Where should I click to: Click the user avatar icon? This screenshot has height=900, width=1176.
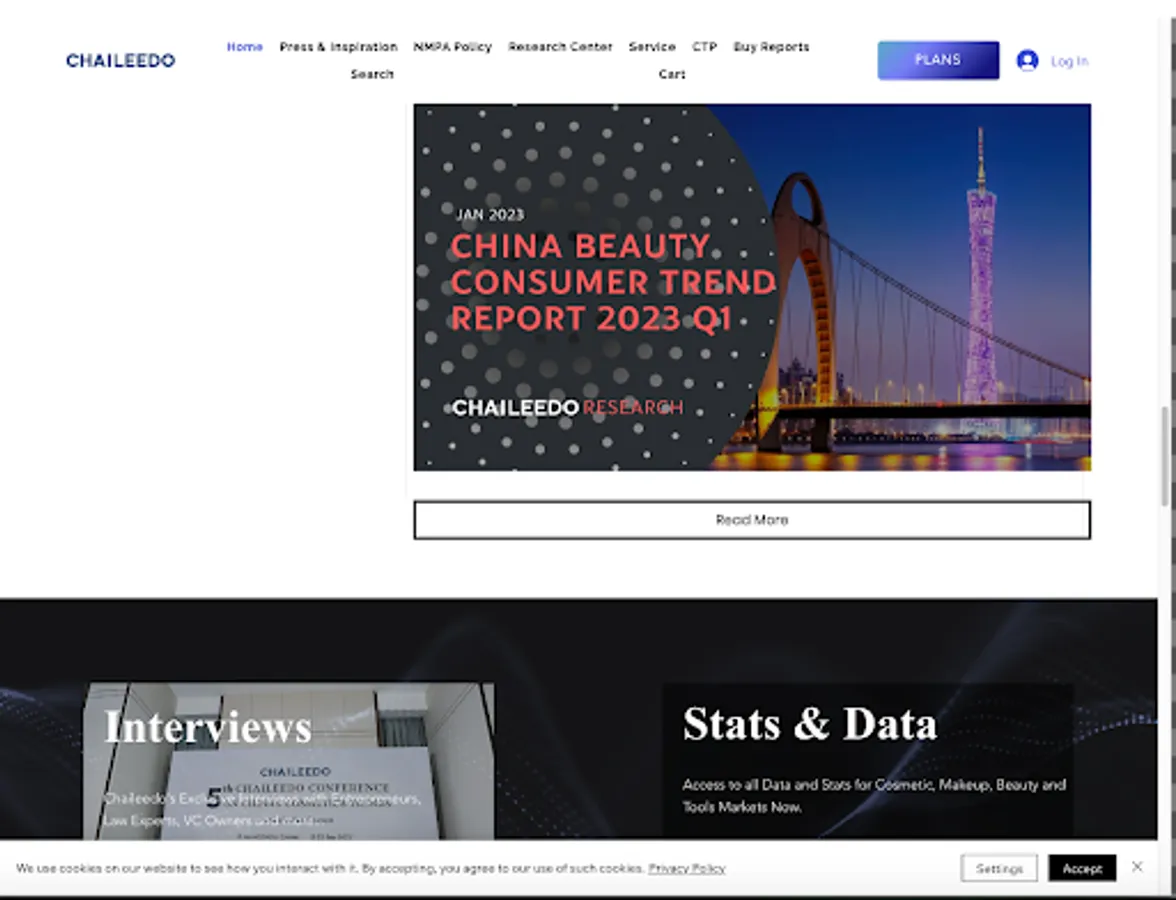(1028, 61)
